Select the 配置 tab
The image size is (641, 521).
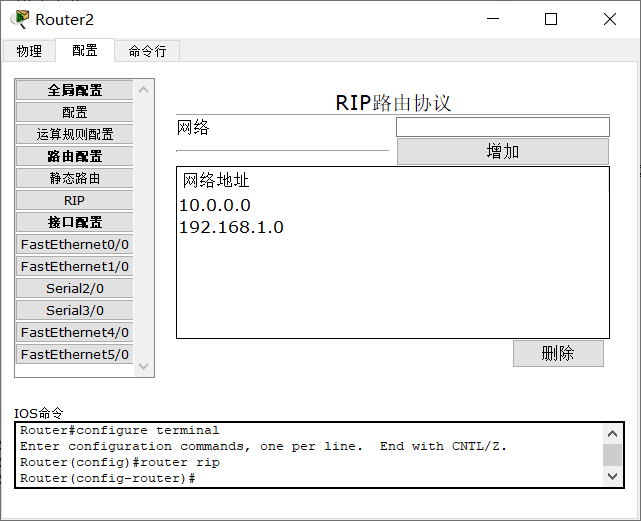pyautogui.click(x=85, y=51)
